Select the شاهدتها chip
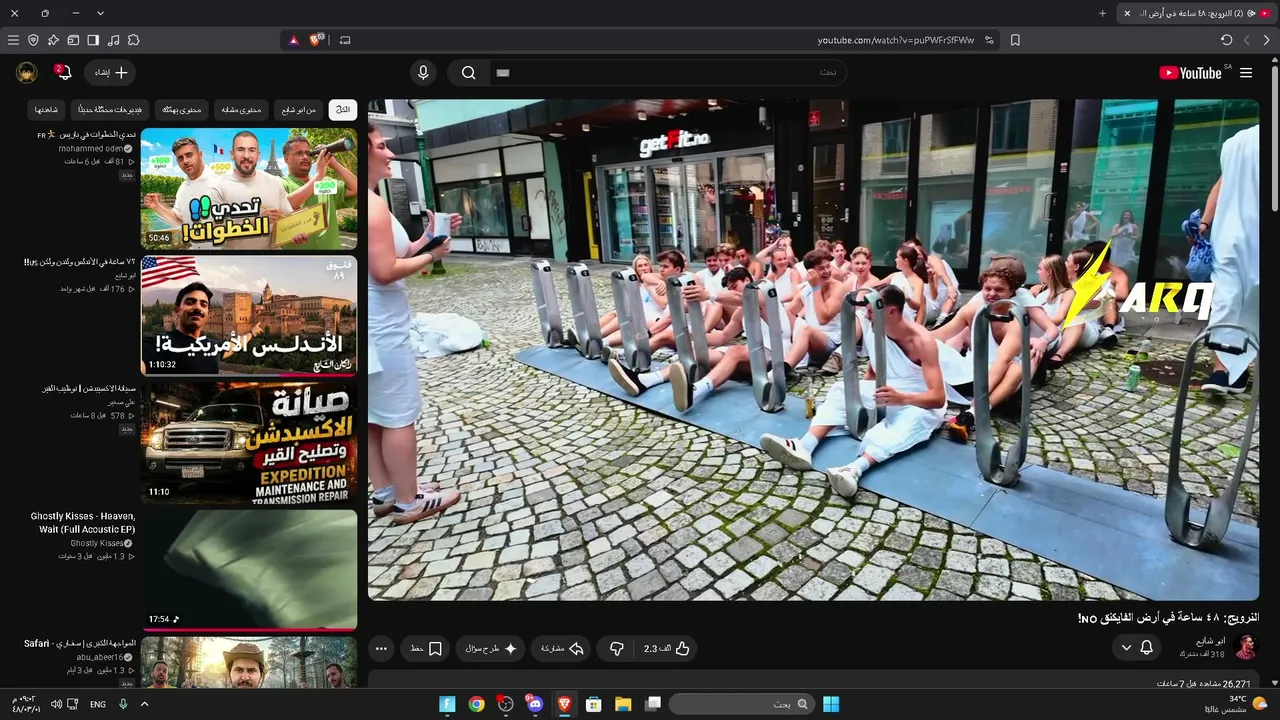1280x720 pixels. pos(47,109)
